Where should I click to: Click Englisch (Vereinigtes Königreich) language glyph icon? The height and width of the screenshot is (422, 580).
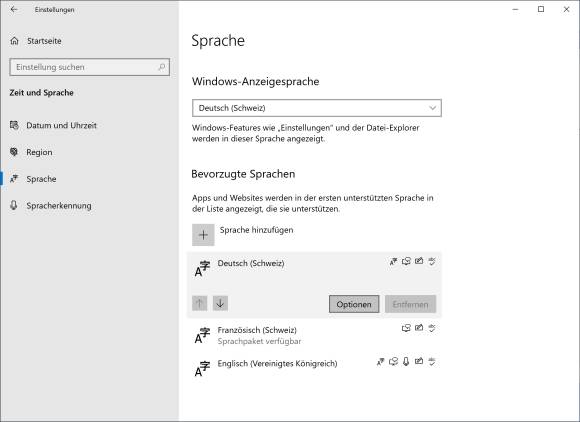(x=202, y=368)
